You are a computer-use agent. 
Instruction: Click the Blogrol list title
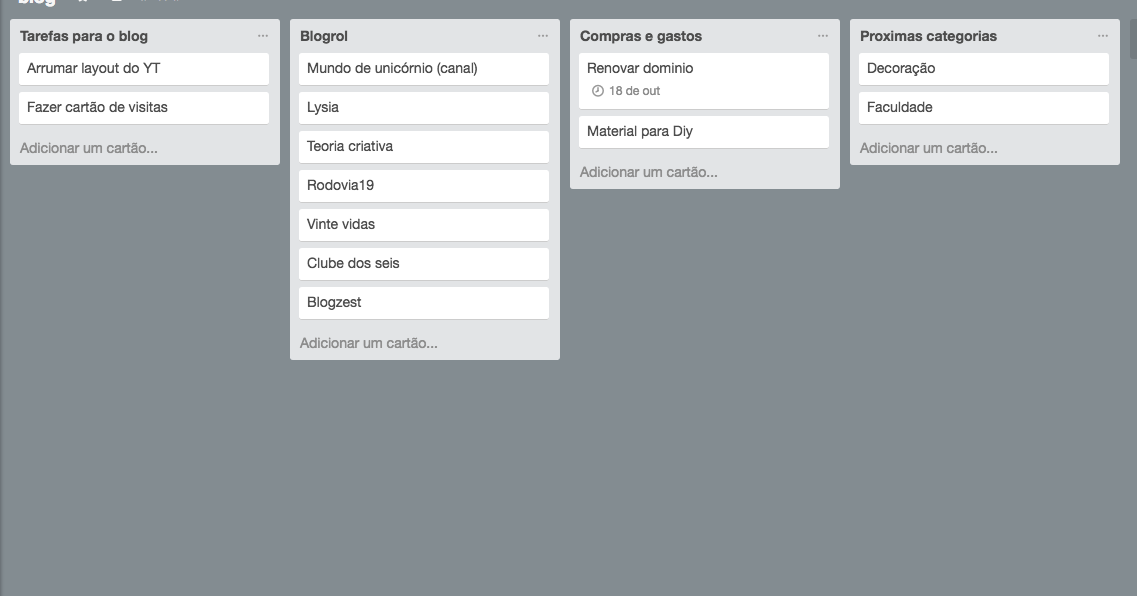tap(323, 36)
